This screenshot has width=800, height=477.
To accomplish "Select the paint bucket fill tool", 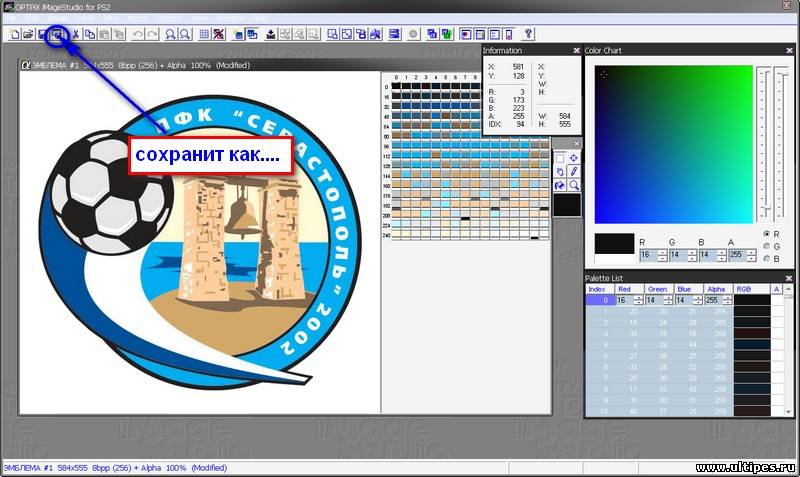I will tap(560, 186).
